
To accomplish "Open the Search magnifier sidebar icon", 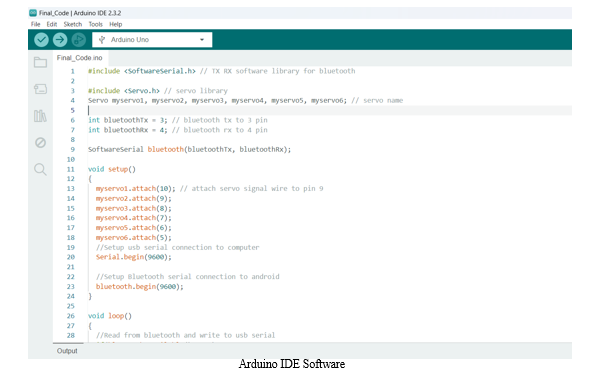I will click(40, 169).
